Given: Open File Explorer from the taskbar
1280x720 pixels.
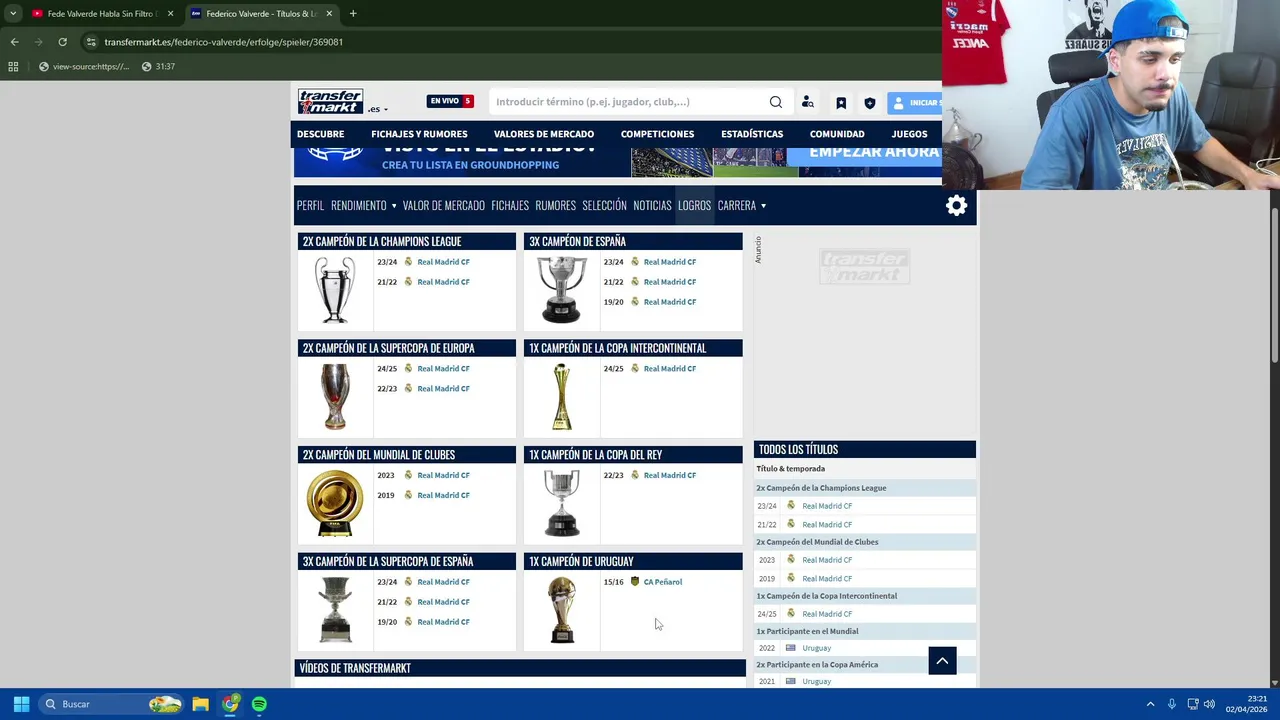Looking at the screenshot, I should pyautogui.click(x=200, y=704).
